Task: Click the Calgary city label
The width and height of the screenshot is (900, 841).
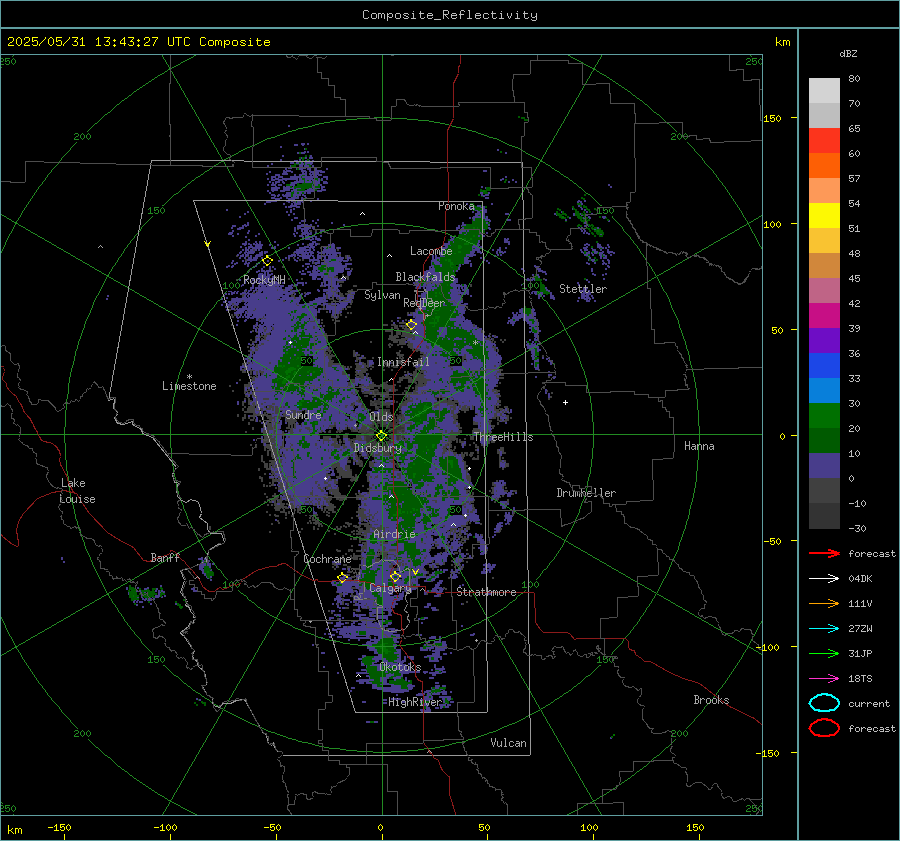Action: pos(390,588)
